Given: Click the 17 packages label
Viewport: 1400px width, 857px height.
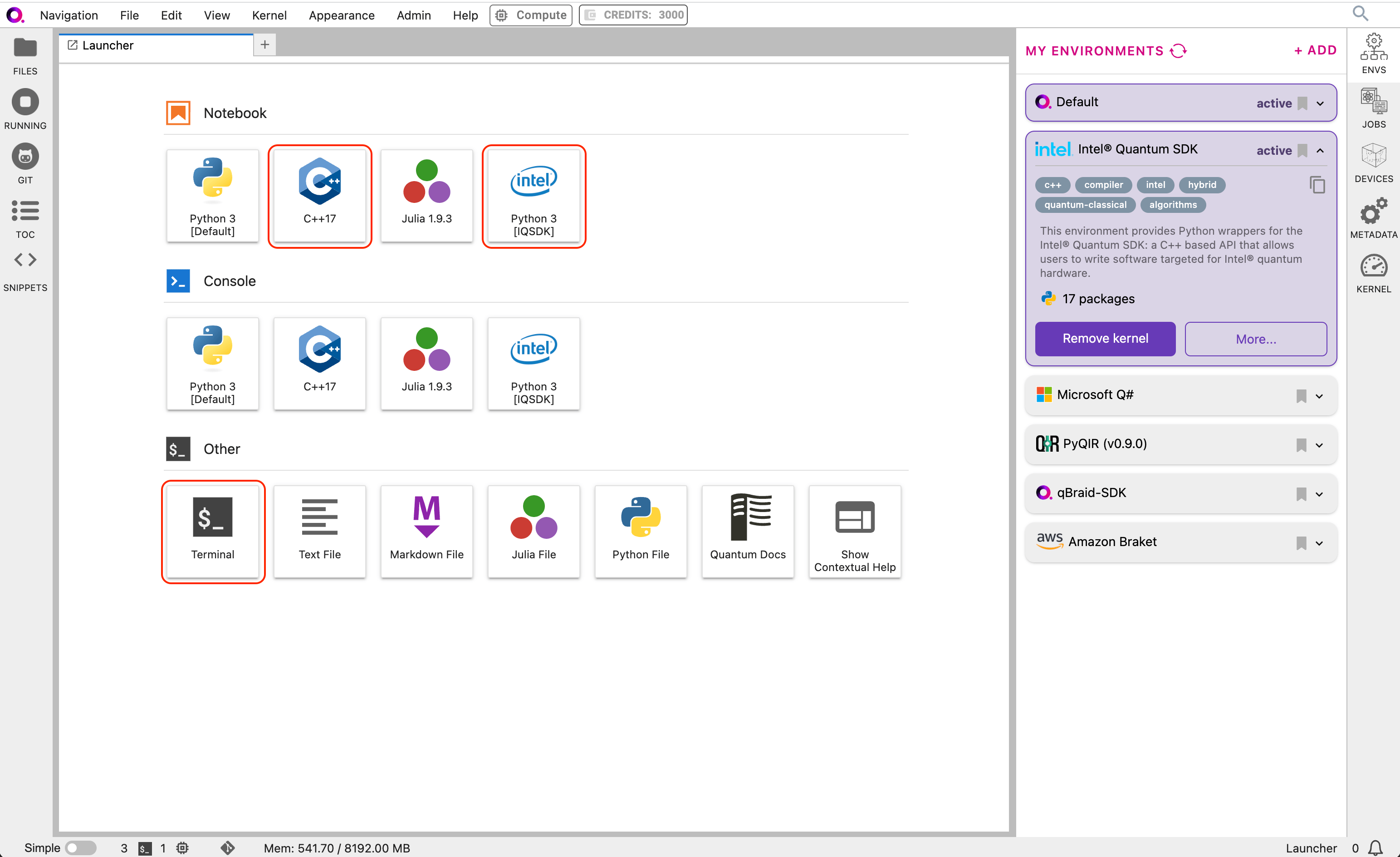Looking at the screenshot, I should pos(1098,299).
